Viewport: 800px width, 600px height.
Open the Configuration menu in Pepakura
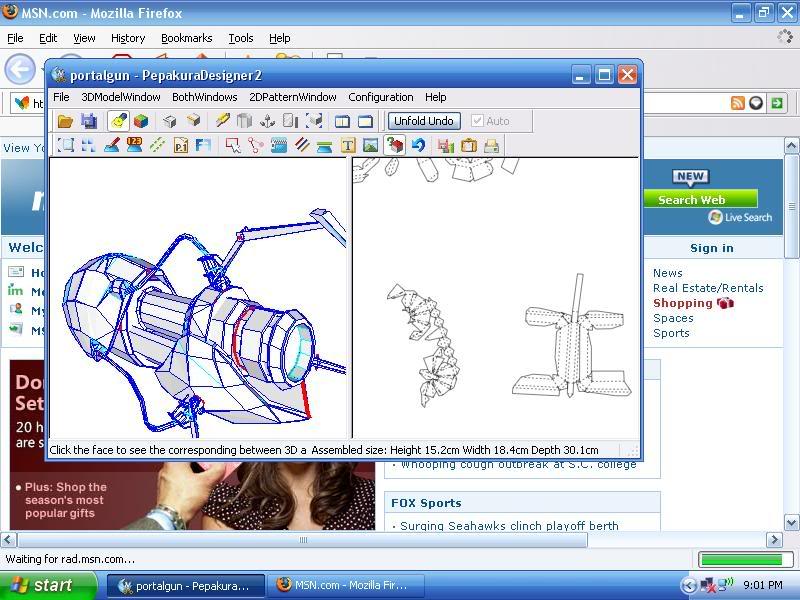click(380, 97)
